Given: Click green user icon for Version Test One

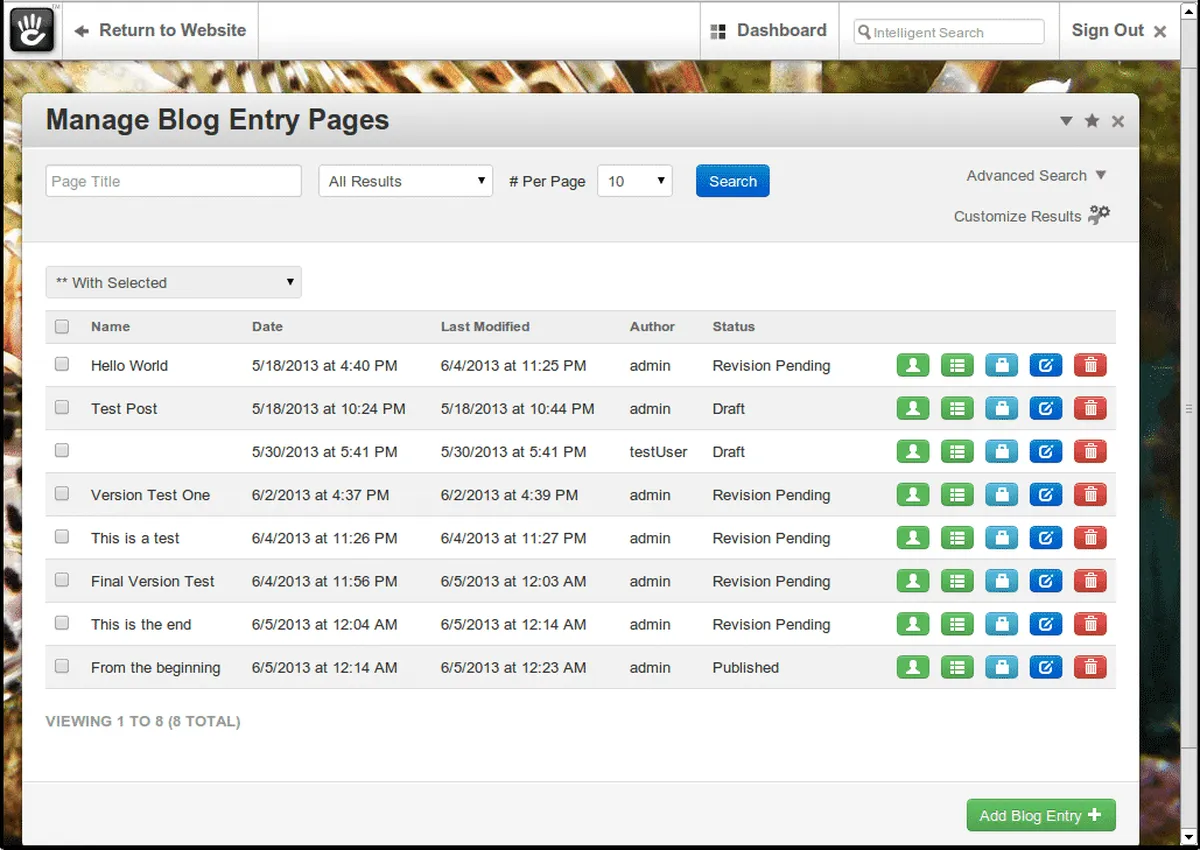Looking at the screenshot, I should tap(912, 495).
